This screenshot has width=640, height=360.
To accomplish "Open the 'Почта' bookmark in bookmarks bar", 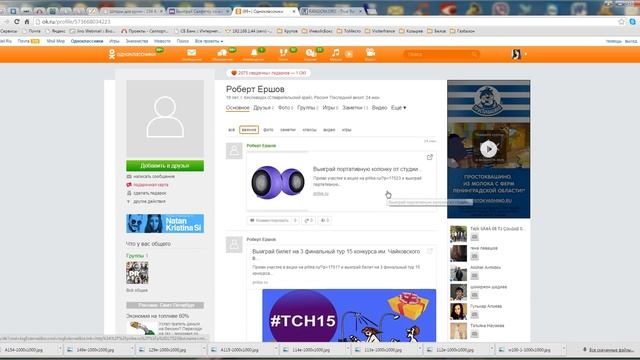I will [31, 31].
